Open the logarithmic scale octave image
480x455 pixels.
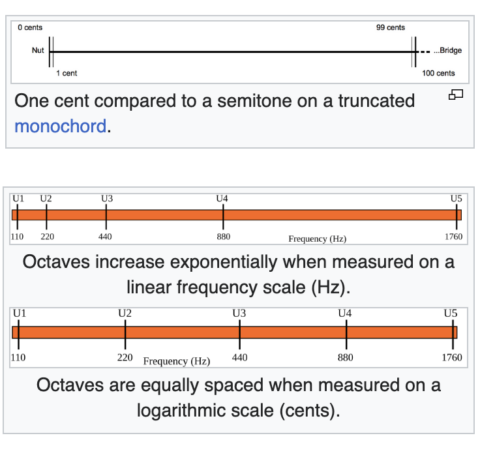(238, 337)
